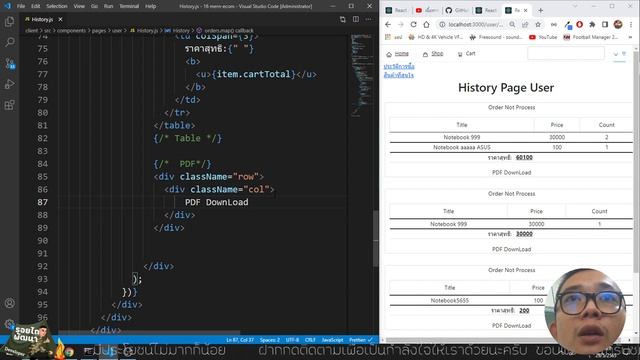The image size is (640, 360).
Task: Switch to the first React browser tab
Action: (x=397, y=10)
